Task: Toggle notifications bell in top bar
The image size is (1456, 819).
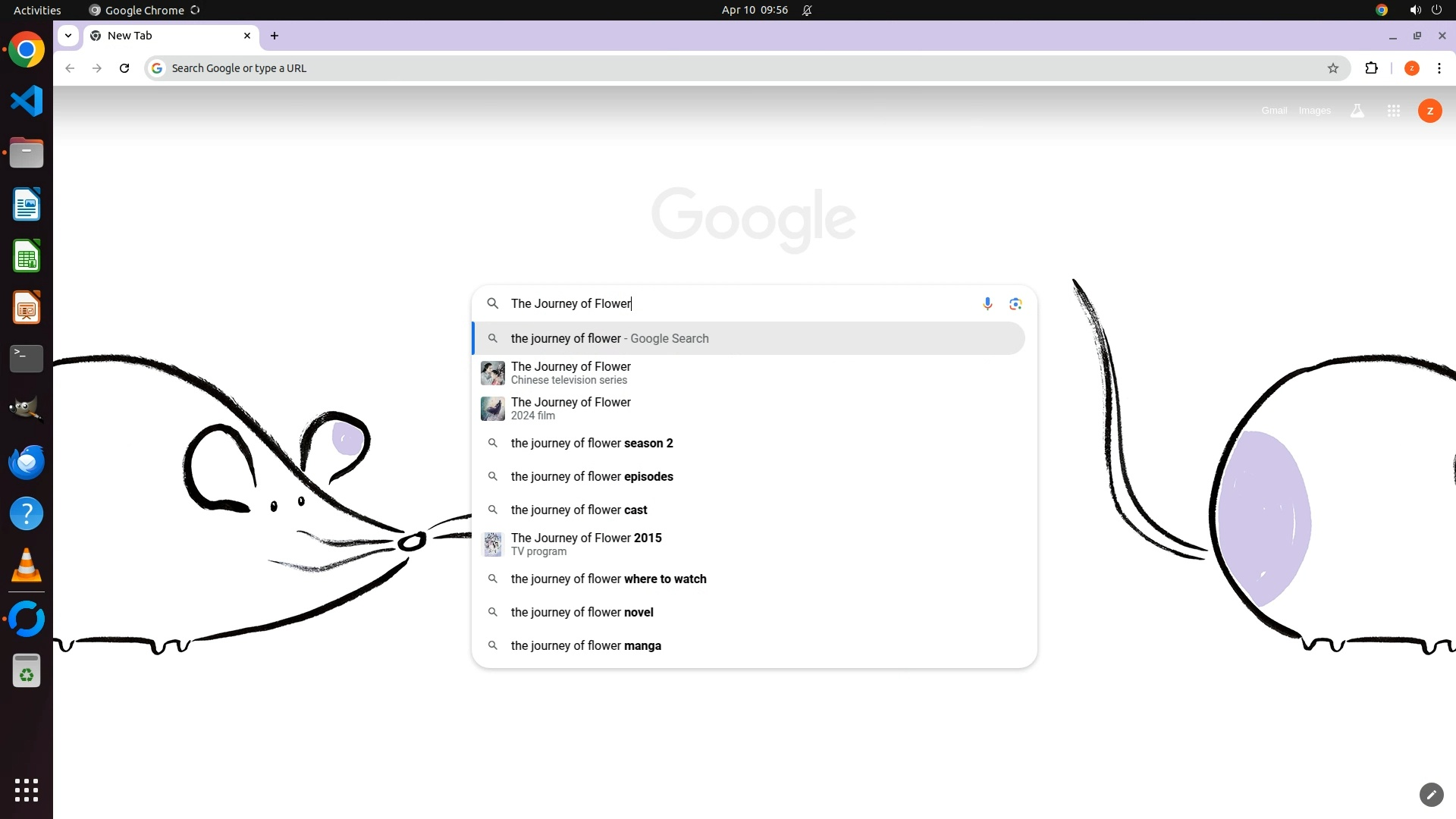Action: click(x=807, y=10)
